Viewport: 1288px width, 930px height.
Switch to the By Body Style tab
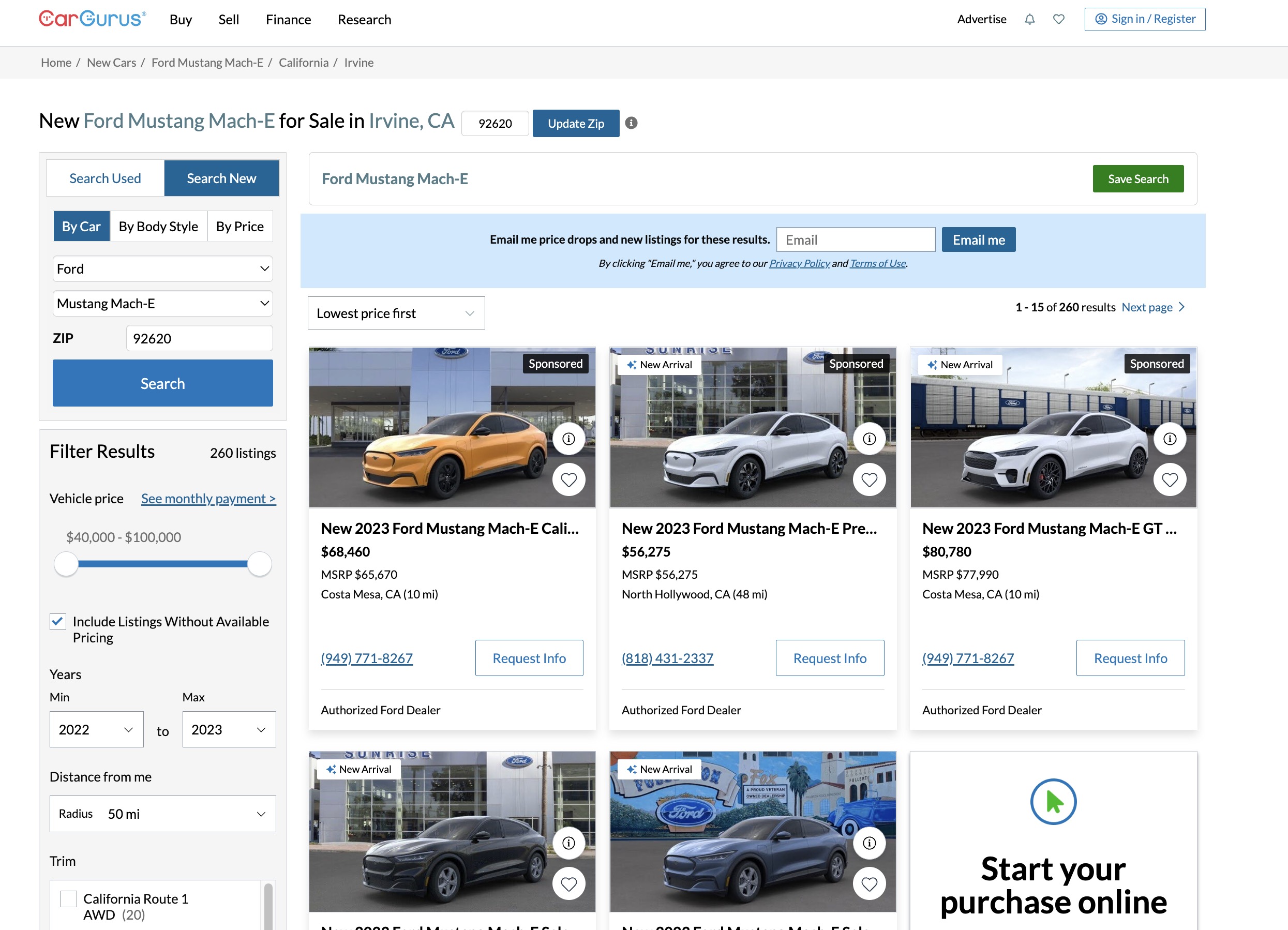click(158, 226)
